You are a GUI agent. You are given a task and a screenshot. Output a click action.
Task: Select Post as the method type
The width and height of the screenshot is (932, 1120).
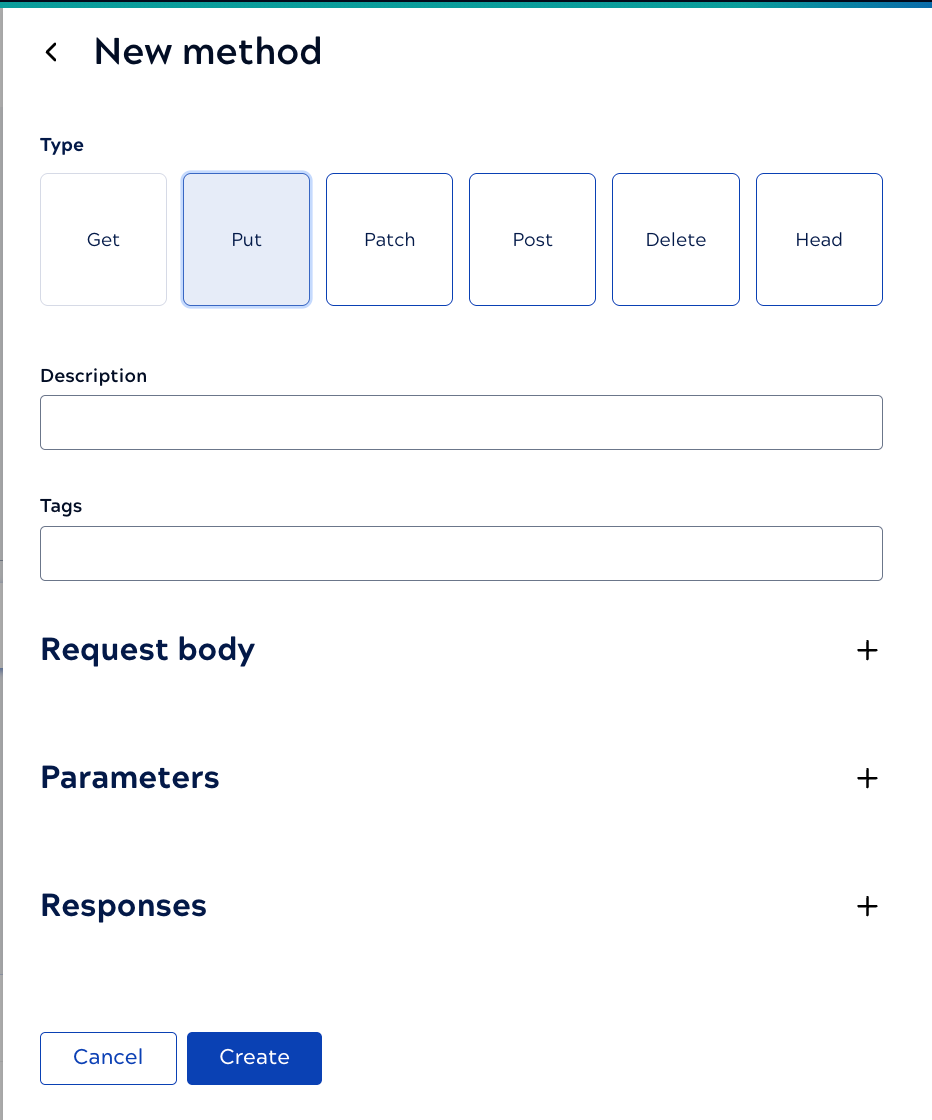[532, 239]
